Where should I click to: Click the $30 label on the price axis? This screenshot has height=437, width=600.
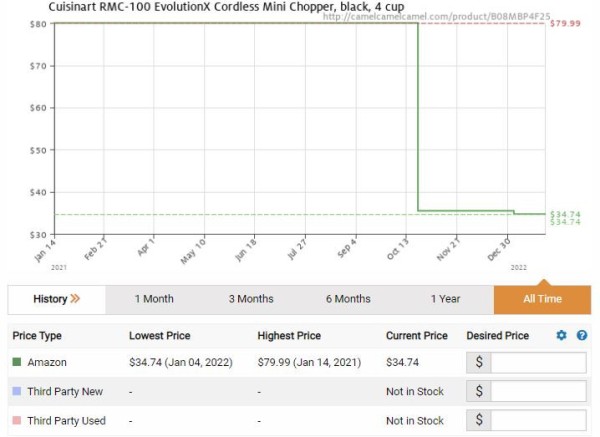38,235
